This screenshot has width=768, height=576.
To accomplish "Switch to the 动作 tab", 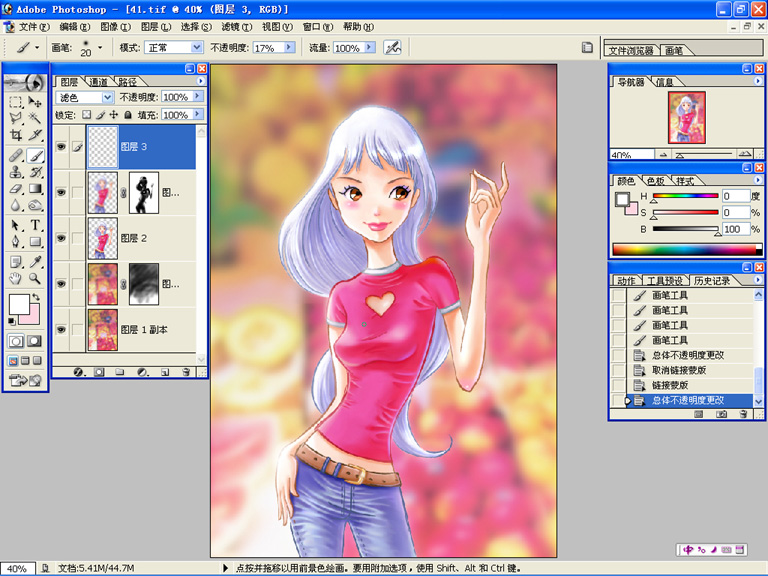I will [x=626, y=281].
